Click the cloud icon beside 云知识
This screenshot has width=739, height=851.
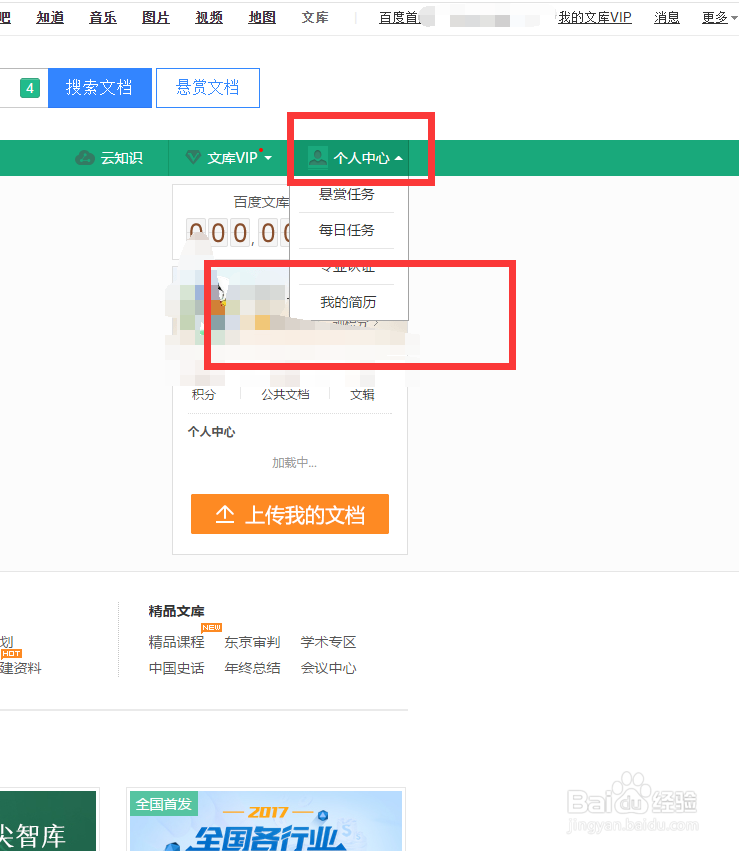85,158
